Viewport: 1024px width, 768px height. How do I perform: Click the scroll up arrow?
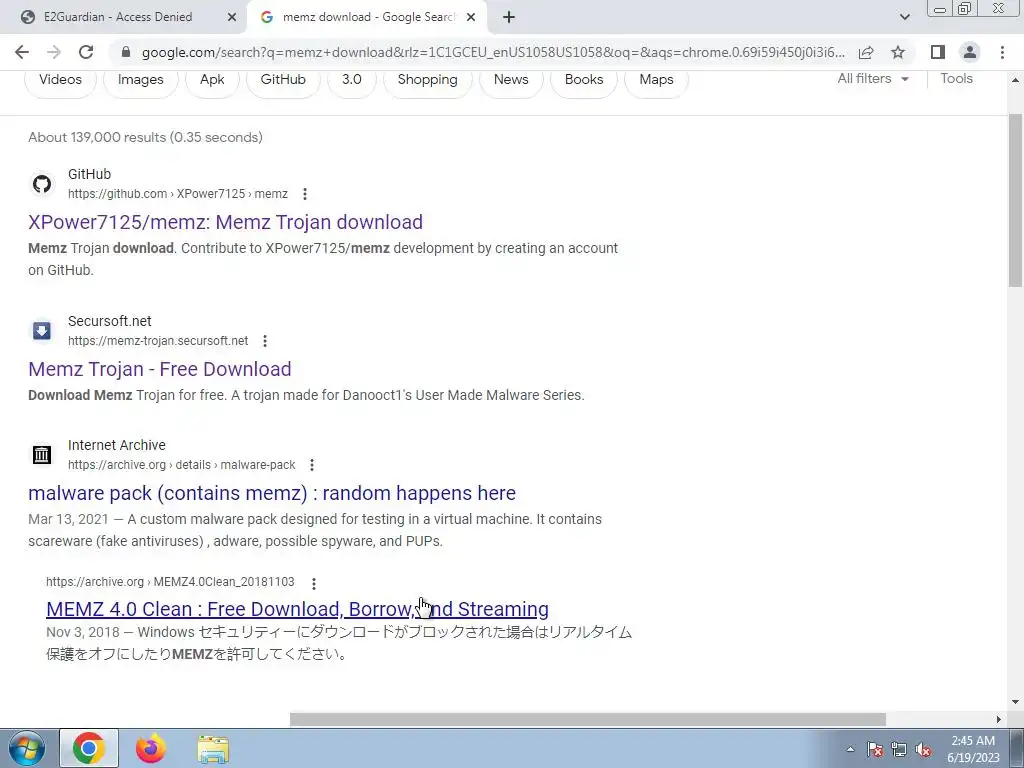(x=1015, y=80)
